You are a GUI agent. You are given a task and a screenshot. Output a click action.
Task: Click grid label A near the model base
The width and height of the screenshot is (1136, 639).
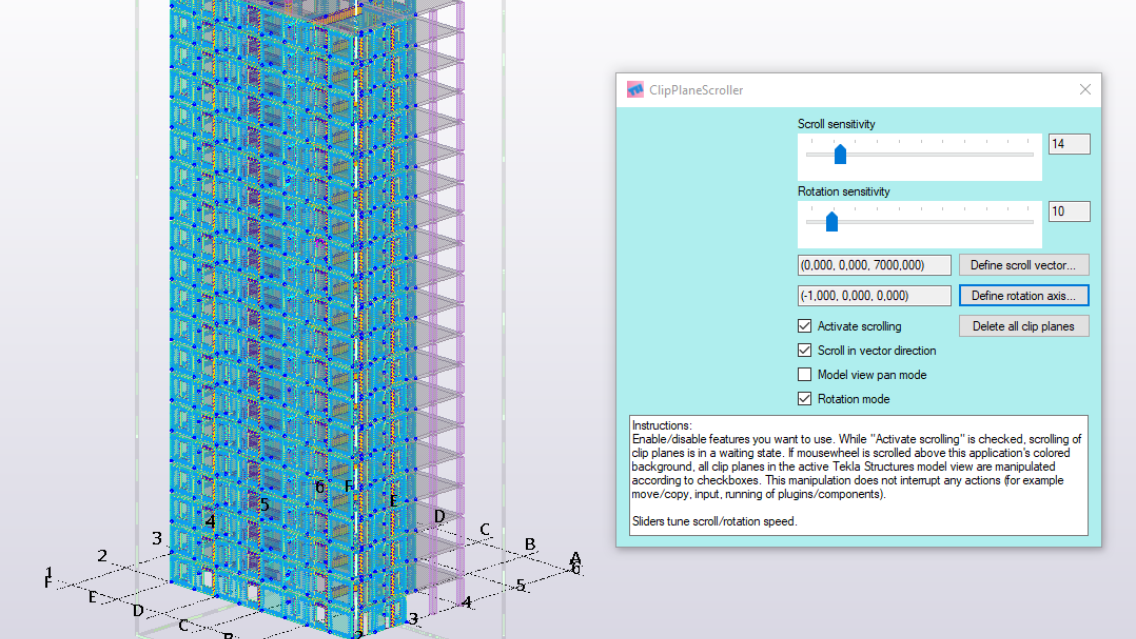575,558
